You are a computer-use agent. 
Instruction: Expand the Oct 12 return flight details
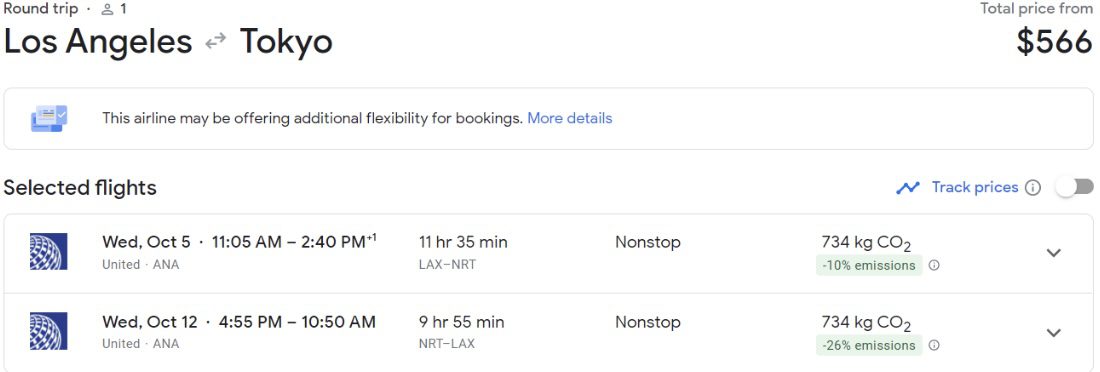(x=1054, y=332)
